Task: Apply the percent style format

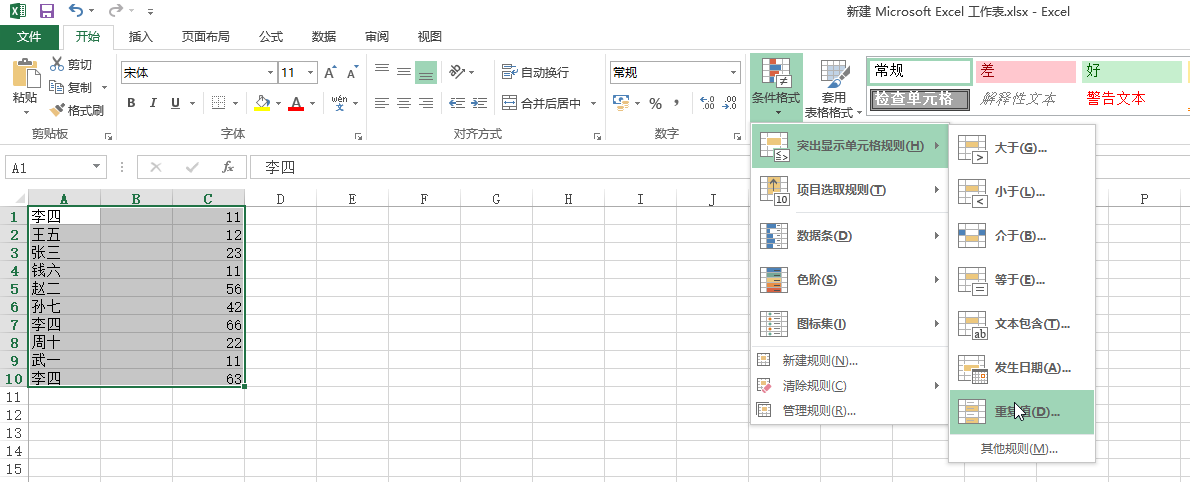Action: point(655,103)
